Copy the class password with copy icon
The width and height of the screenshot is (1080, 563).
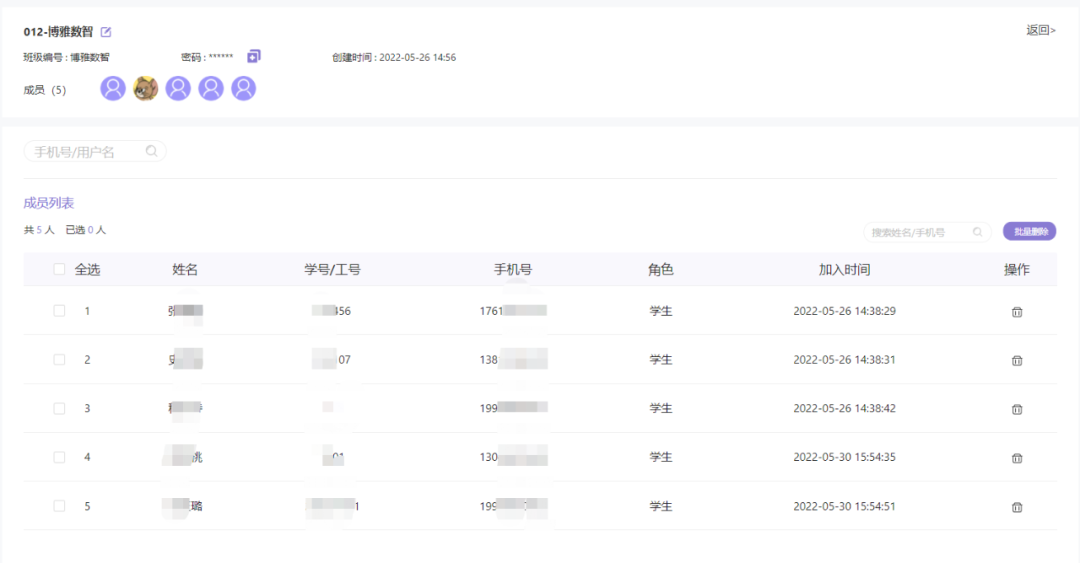coord(253,57)
